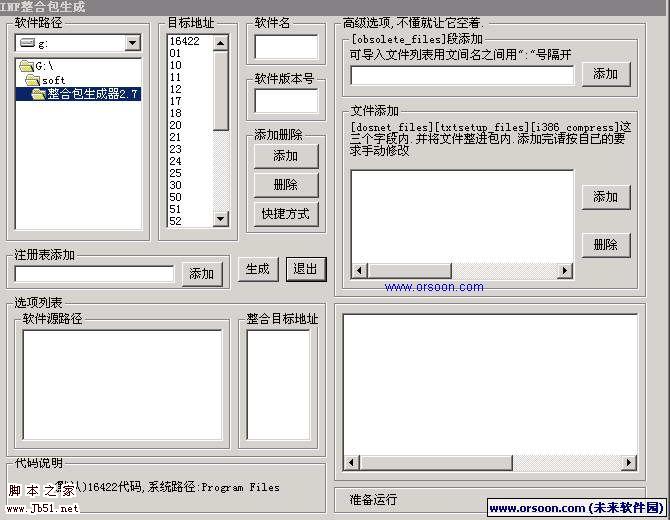Viewport: 670px width, 520px height.
Task: Click 添加 in 文件添加 section
Action: [x=605, y=197]
